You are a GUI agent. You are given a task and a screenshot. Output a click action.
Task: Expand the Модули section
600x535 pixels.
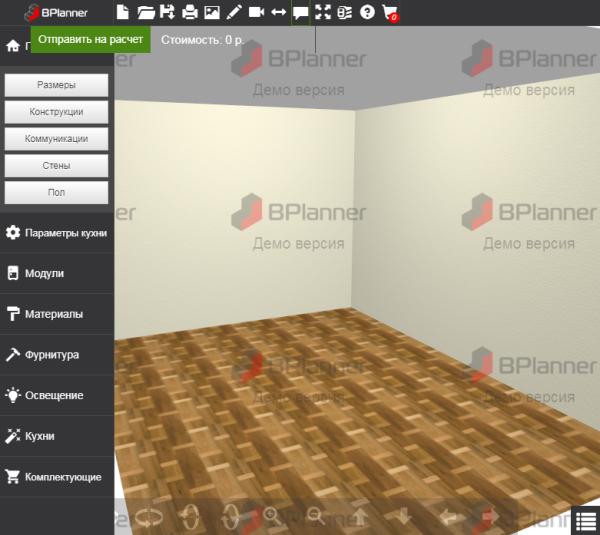point(57,273)
